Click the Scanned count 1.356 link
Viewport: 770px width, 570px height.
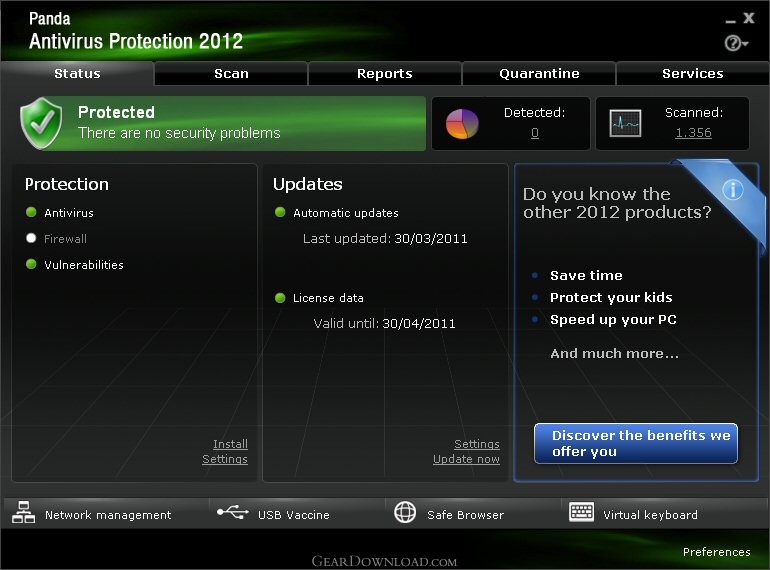pyautogui.click(x=693, y=133)
